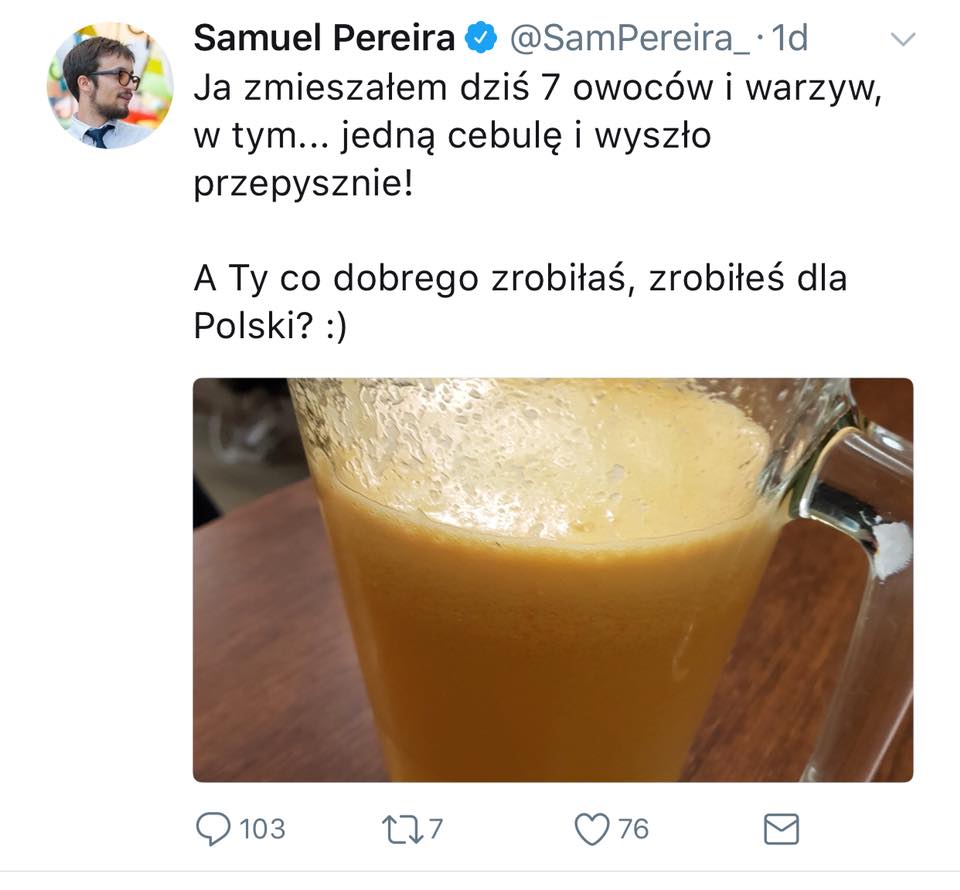Image resolution: width=960 pixels, height=890 pixels.
Task: Open the Samuel Pereira display name link
Action: click(x=324, y=38)
